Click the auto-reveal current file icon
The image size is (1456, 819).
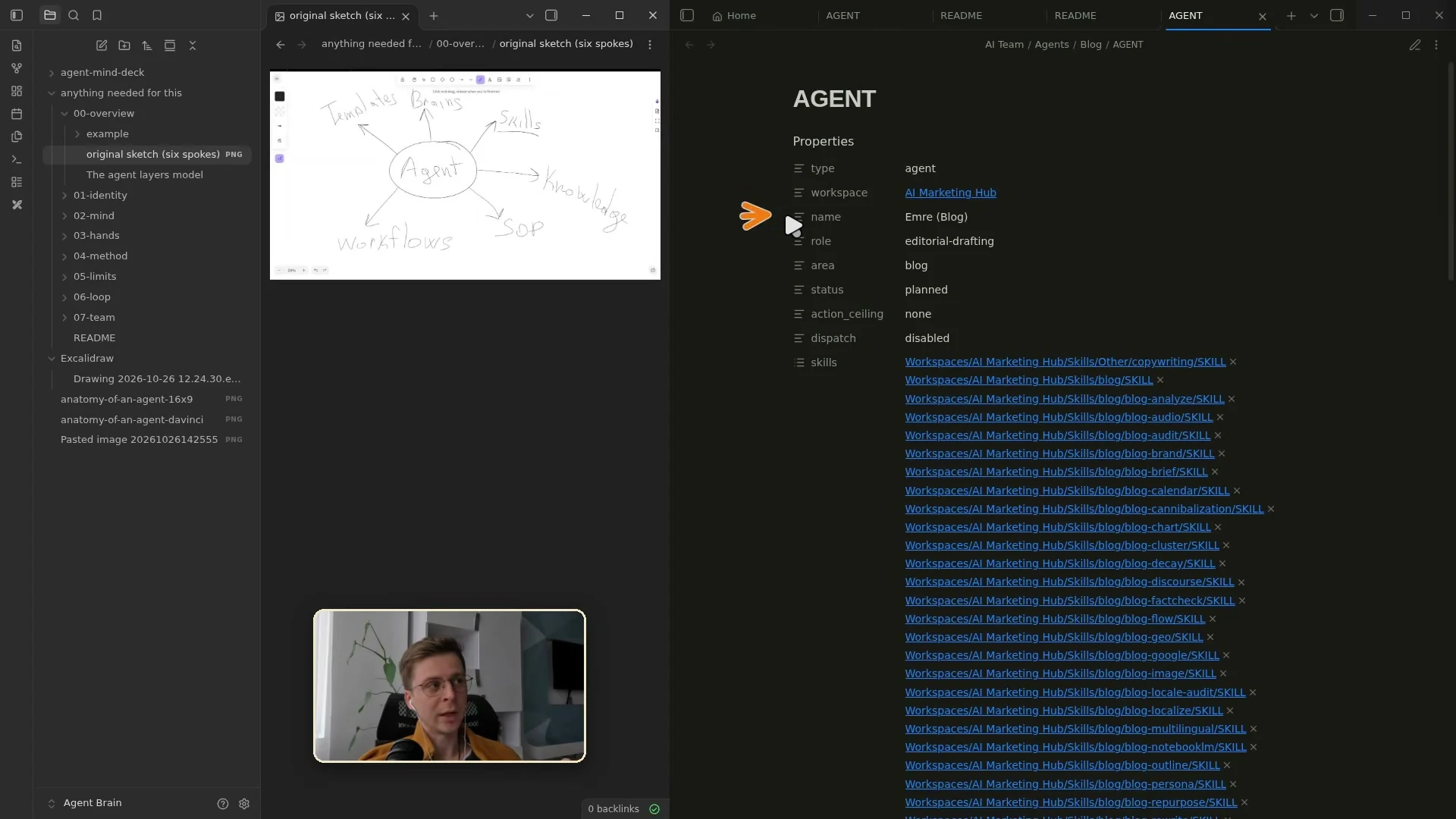tap(170, 45)
